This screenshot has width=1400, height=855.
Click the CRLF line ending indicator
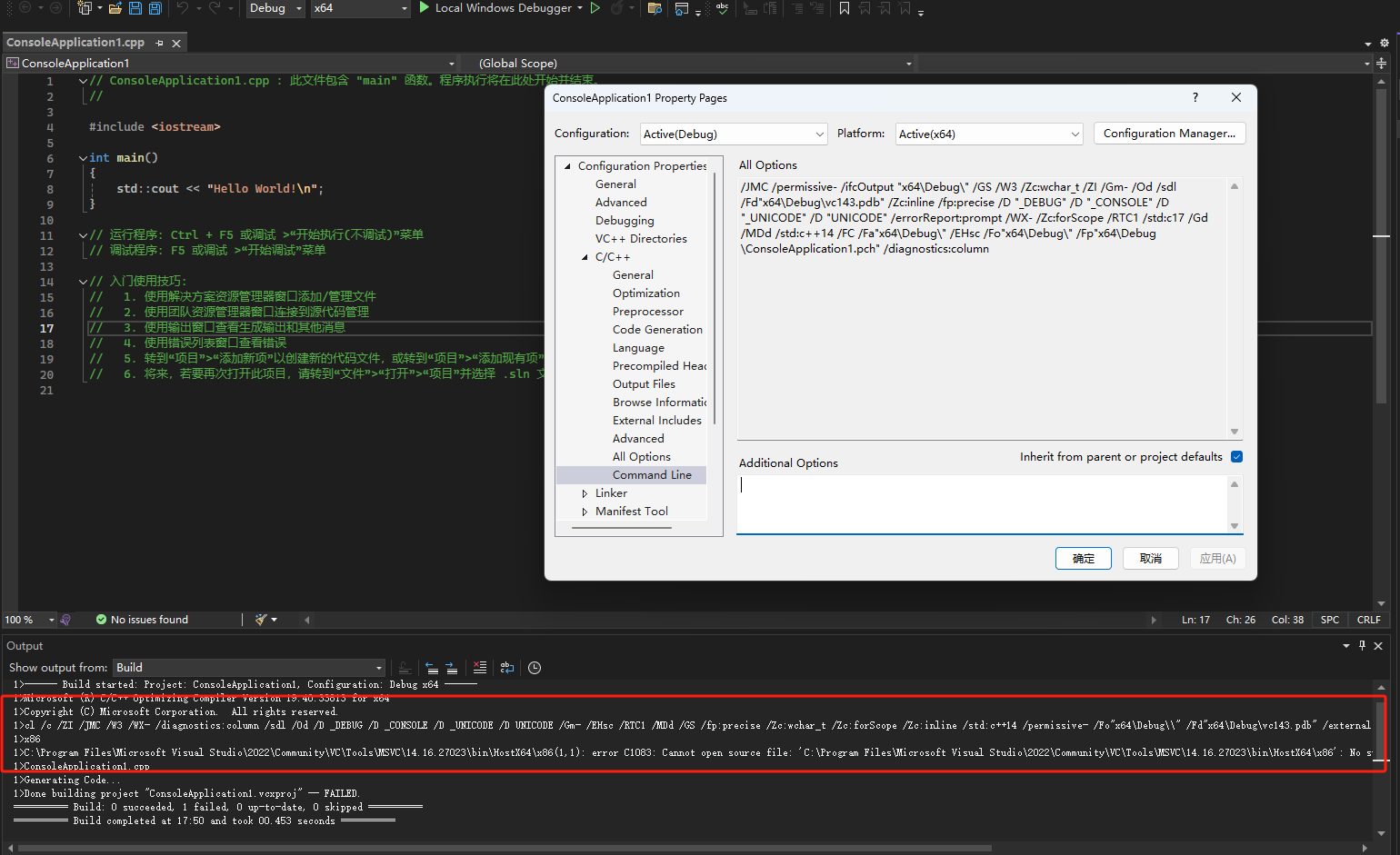[x=1368, y=620]
